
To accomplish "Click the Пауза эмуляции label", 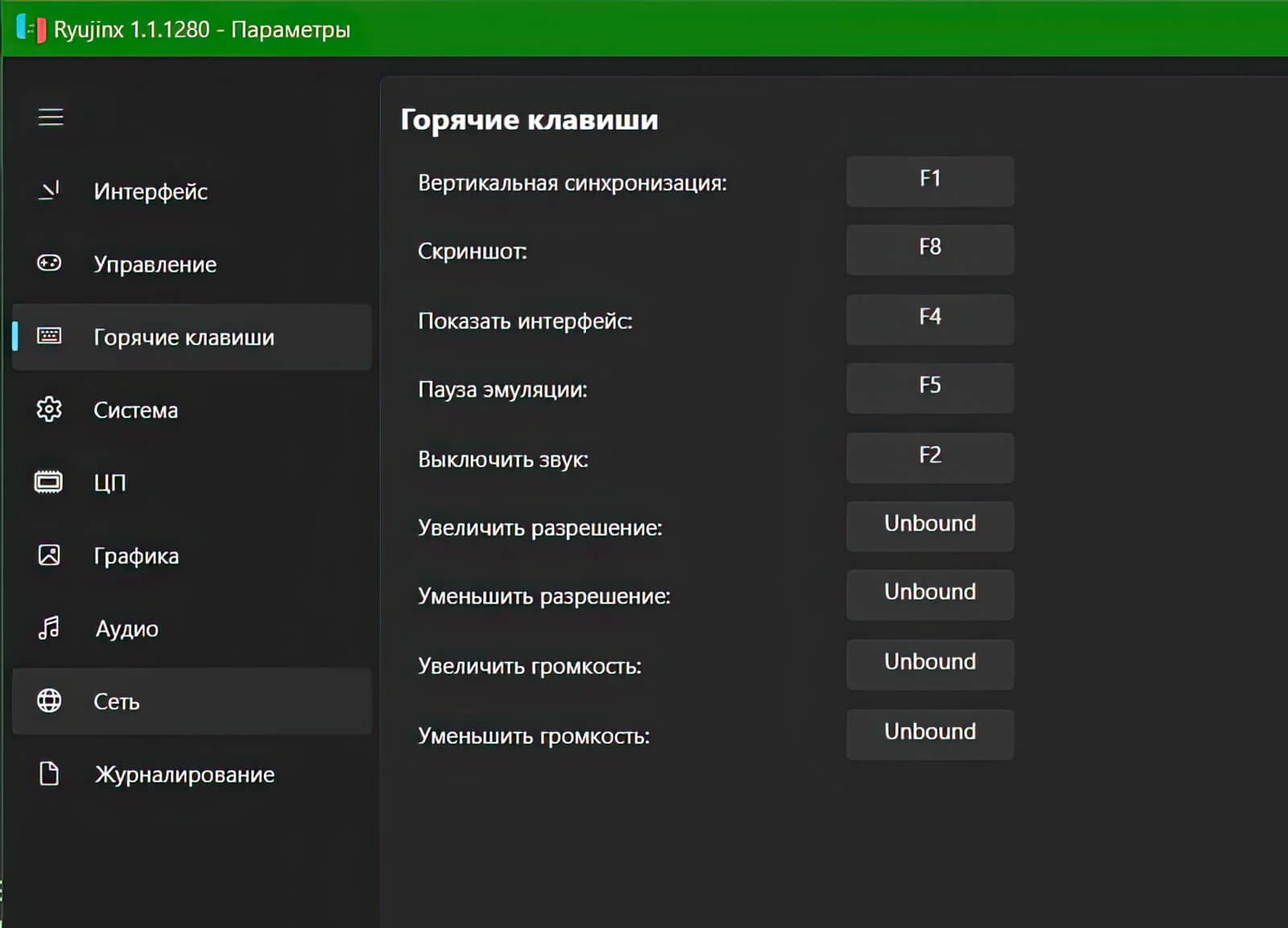I will 502,390.
